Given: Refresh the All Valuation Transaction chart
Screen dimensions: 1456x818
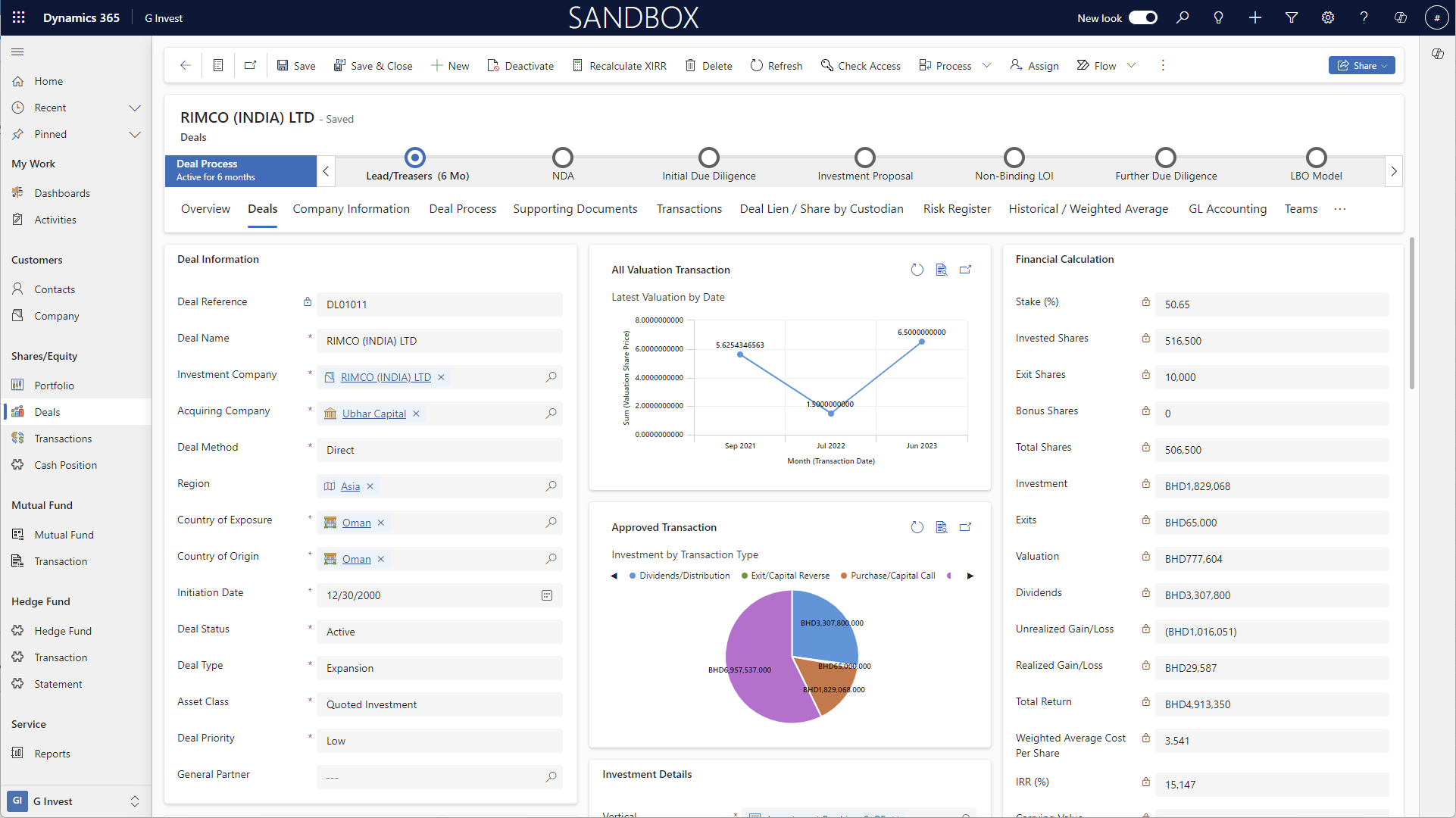Looking at the screenshot, I should (917, 270).
